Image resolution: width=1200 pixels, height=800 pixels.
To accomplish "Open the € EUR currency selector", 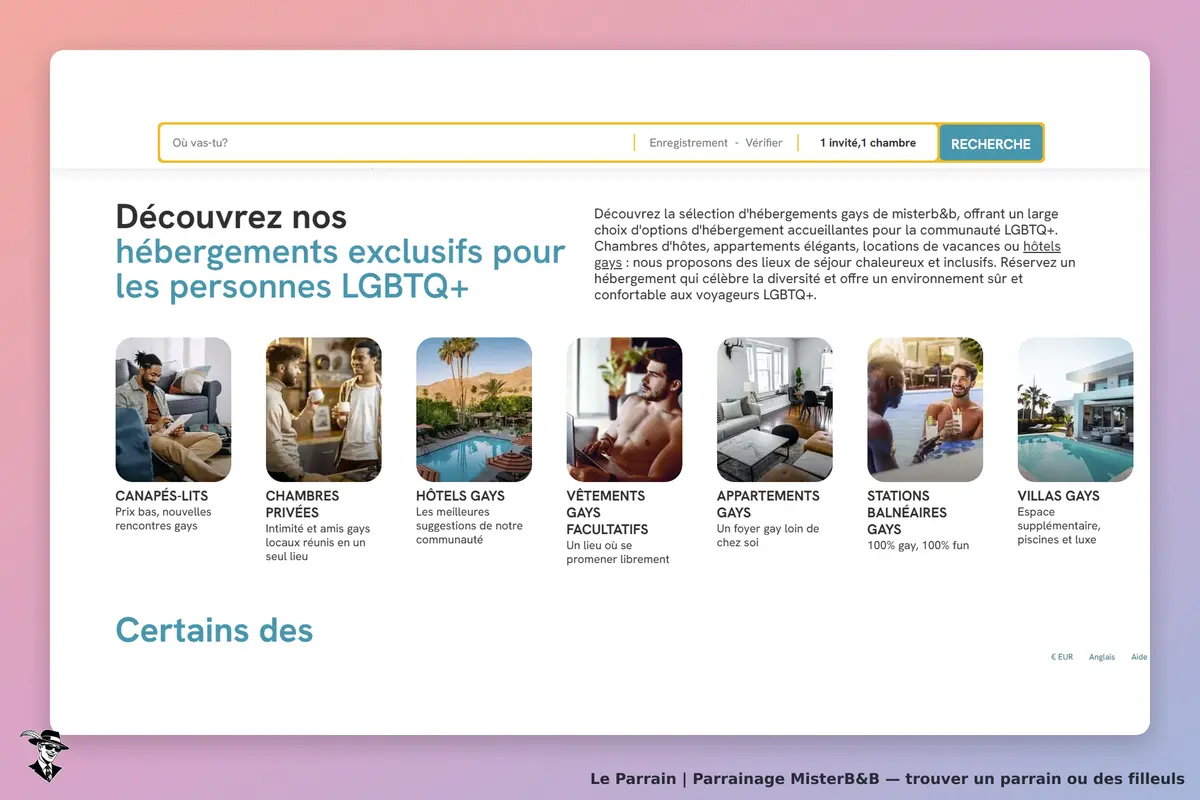I will tap(1062, 657).
